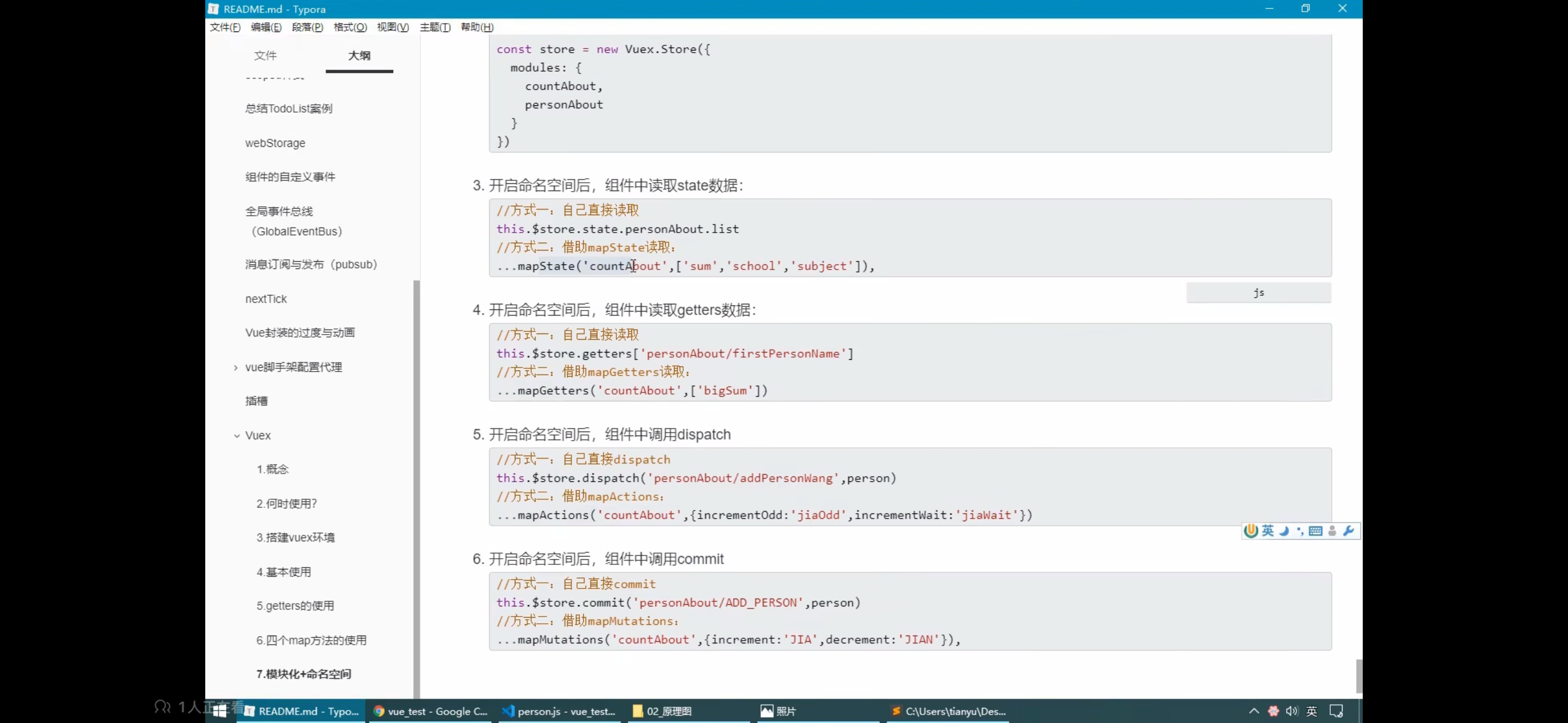Open the notification center icon
Screen dimensions: 1568x723
pos(1336,711)
